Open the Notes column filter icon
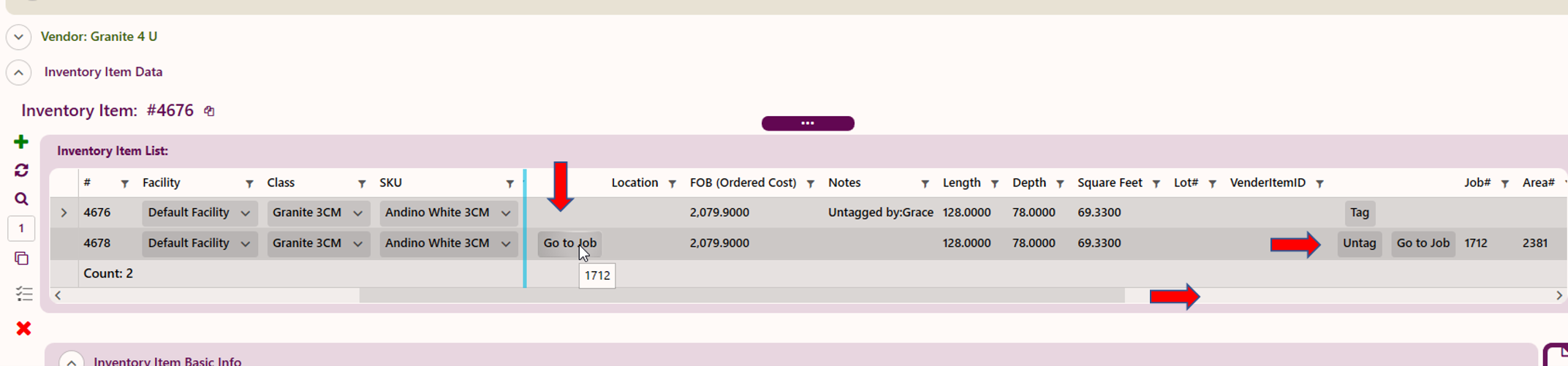The height and width of the screenshot is (366, 1568). point(925,183)
